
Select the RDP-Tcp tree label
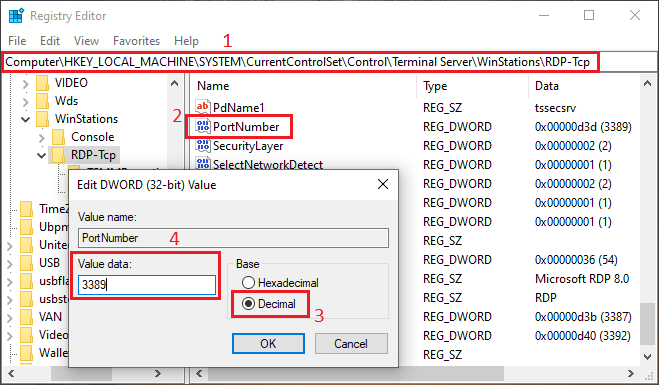pos(93,155)
